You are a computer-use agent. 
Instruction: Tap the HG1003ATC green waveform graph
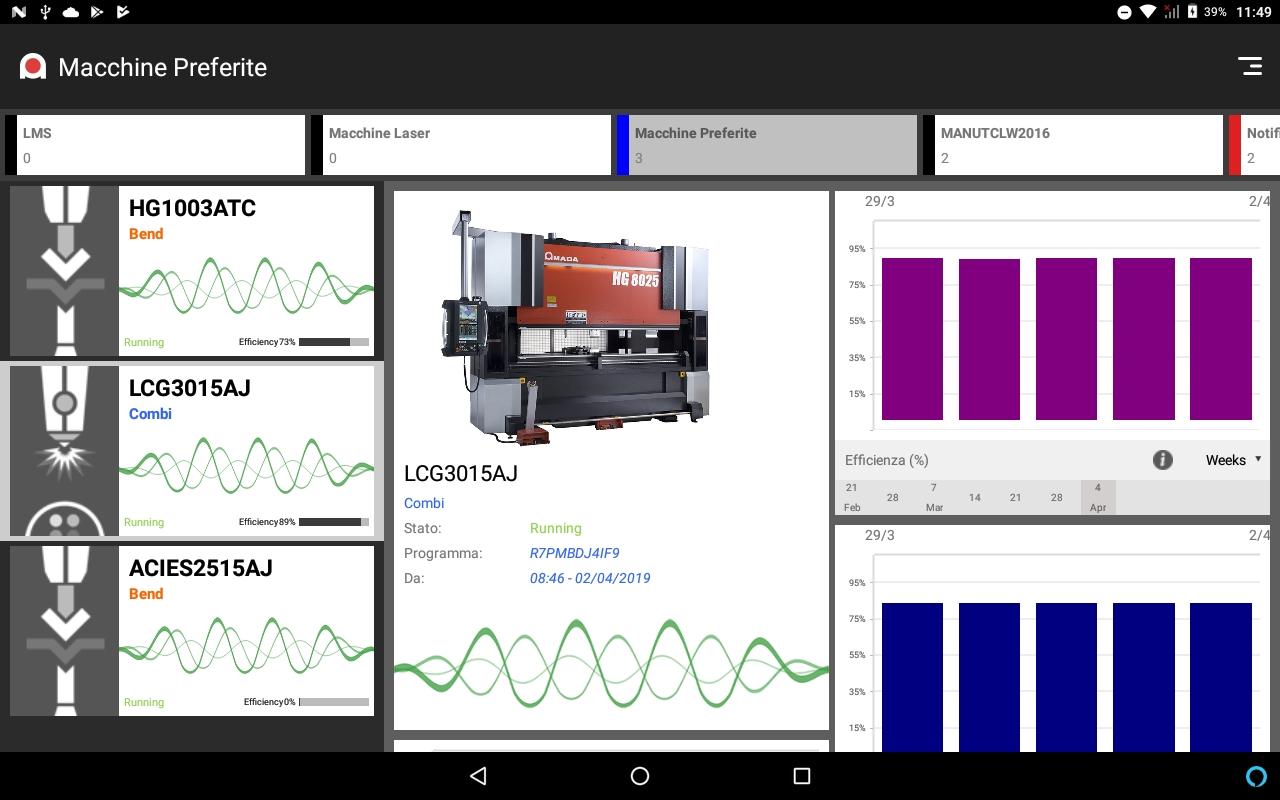[246, 285]
